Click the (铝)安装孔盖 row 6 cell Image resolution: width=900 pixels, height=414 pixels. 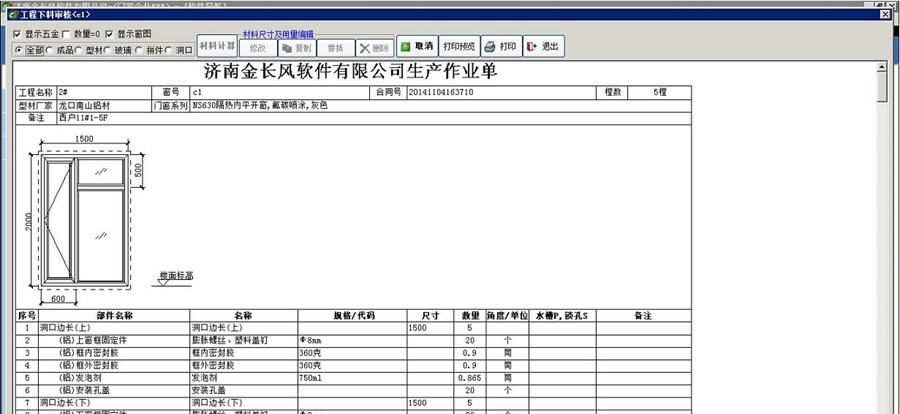pos(114,391)
